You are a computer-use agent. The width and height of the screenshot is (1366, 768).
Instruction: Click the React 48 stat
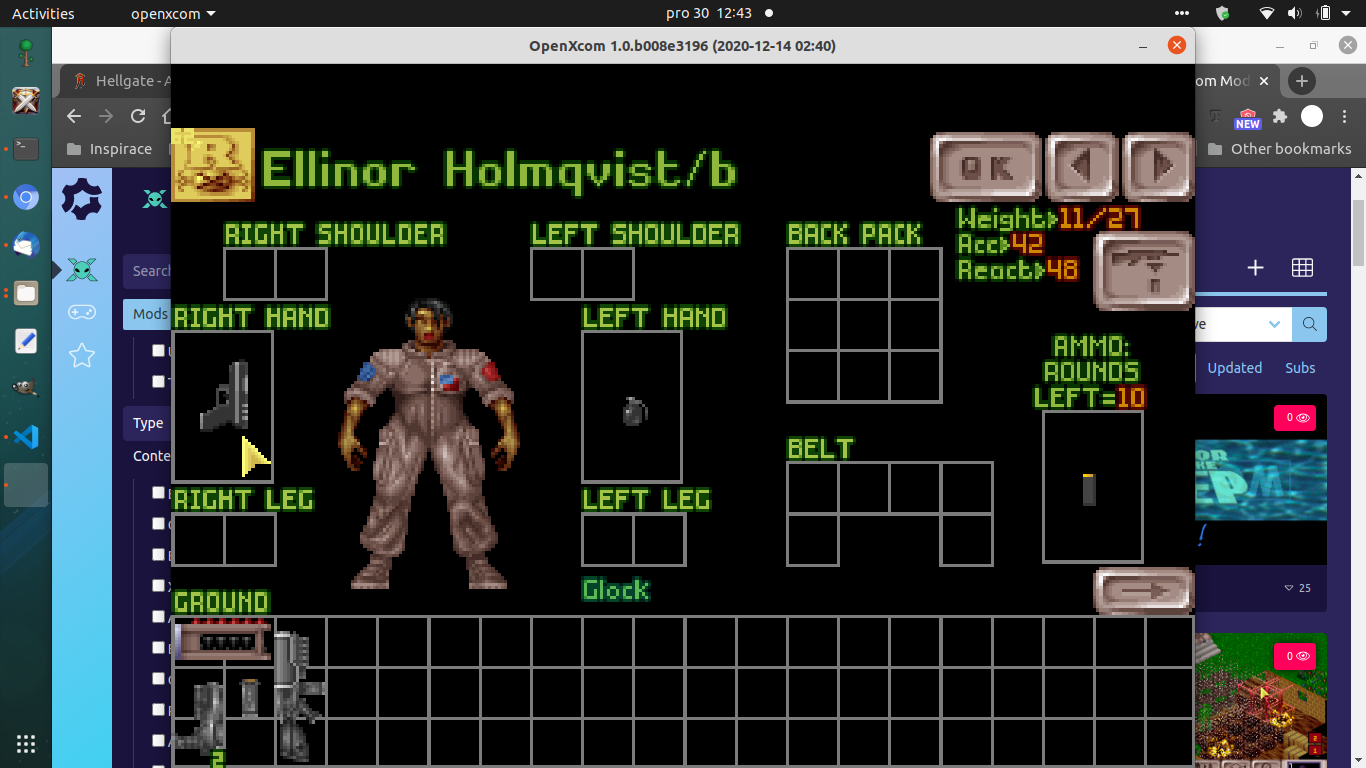click(x=1017, y=269)
